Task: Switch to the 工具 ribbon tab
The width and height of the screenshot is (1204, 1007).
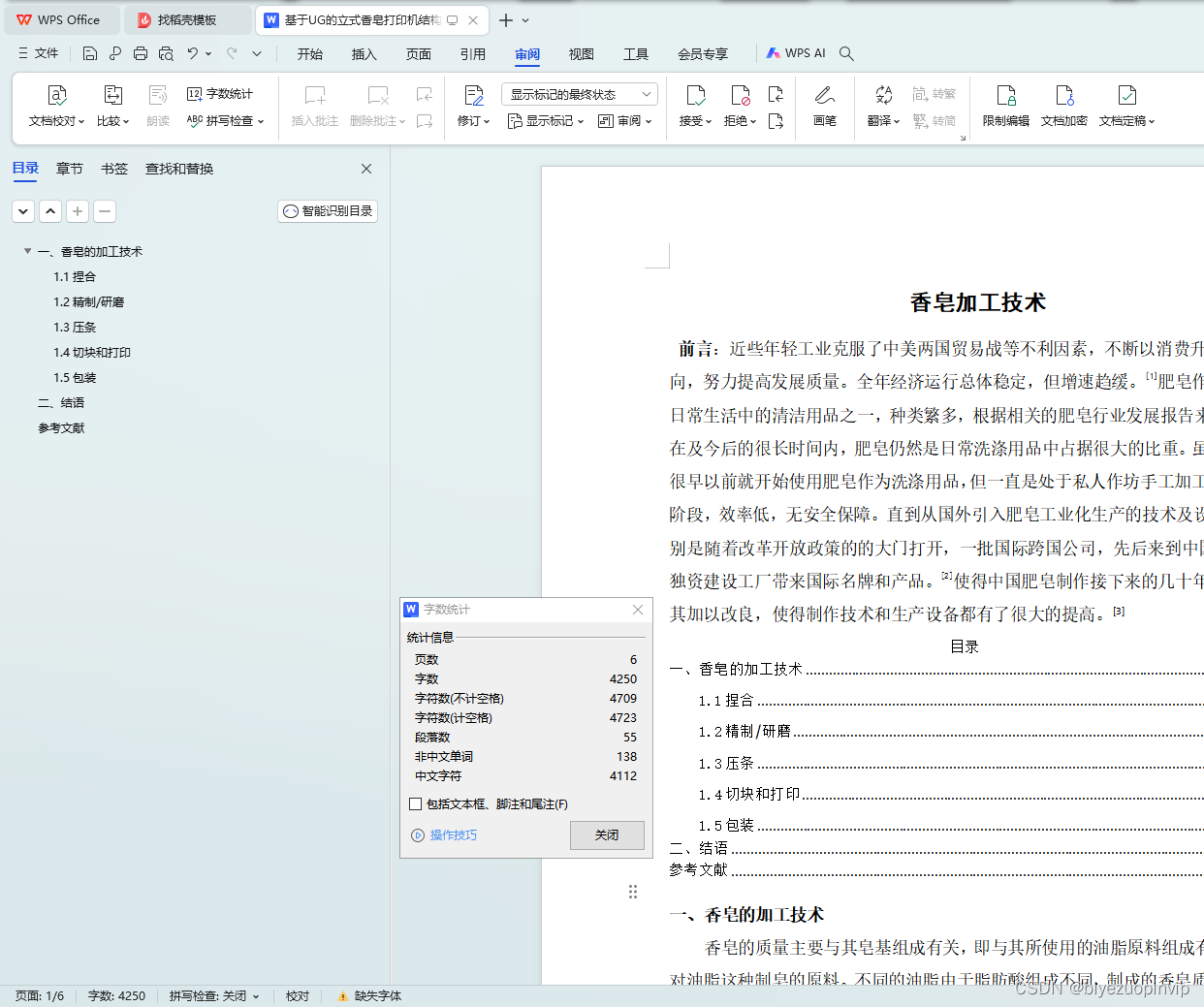Action: (636, 54)
